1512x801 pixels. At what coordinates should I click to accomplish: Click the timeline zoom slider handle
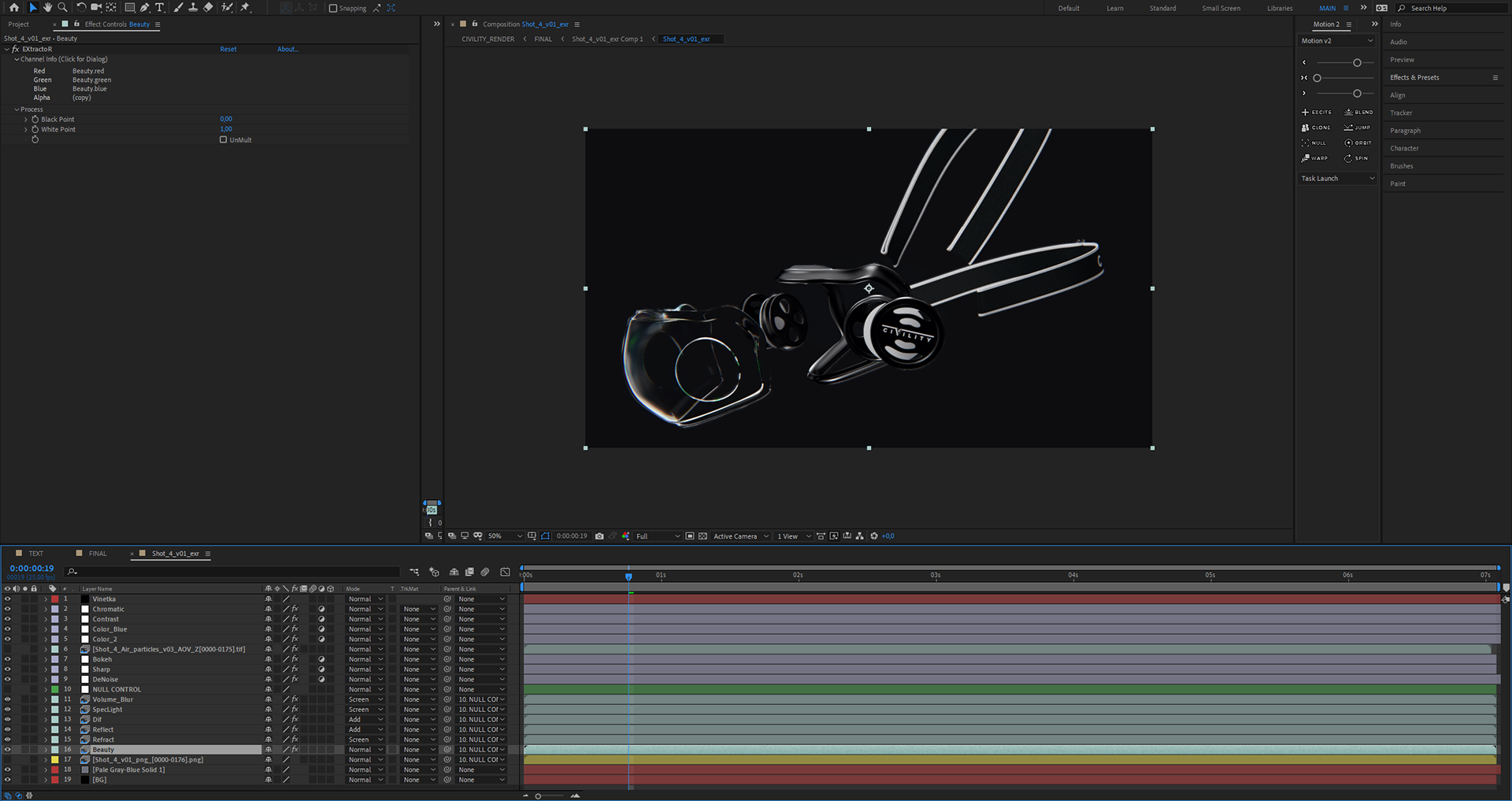(x=538, y=796)
